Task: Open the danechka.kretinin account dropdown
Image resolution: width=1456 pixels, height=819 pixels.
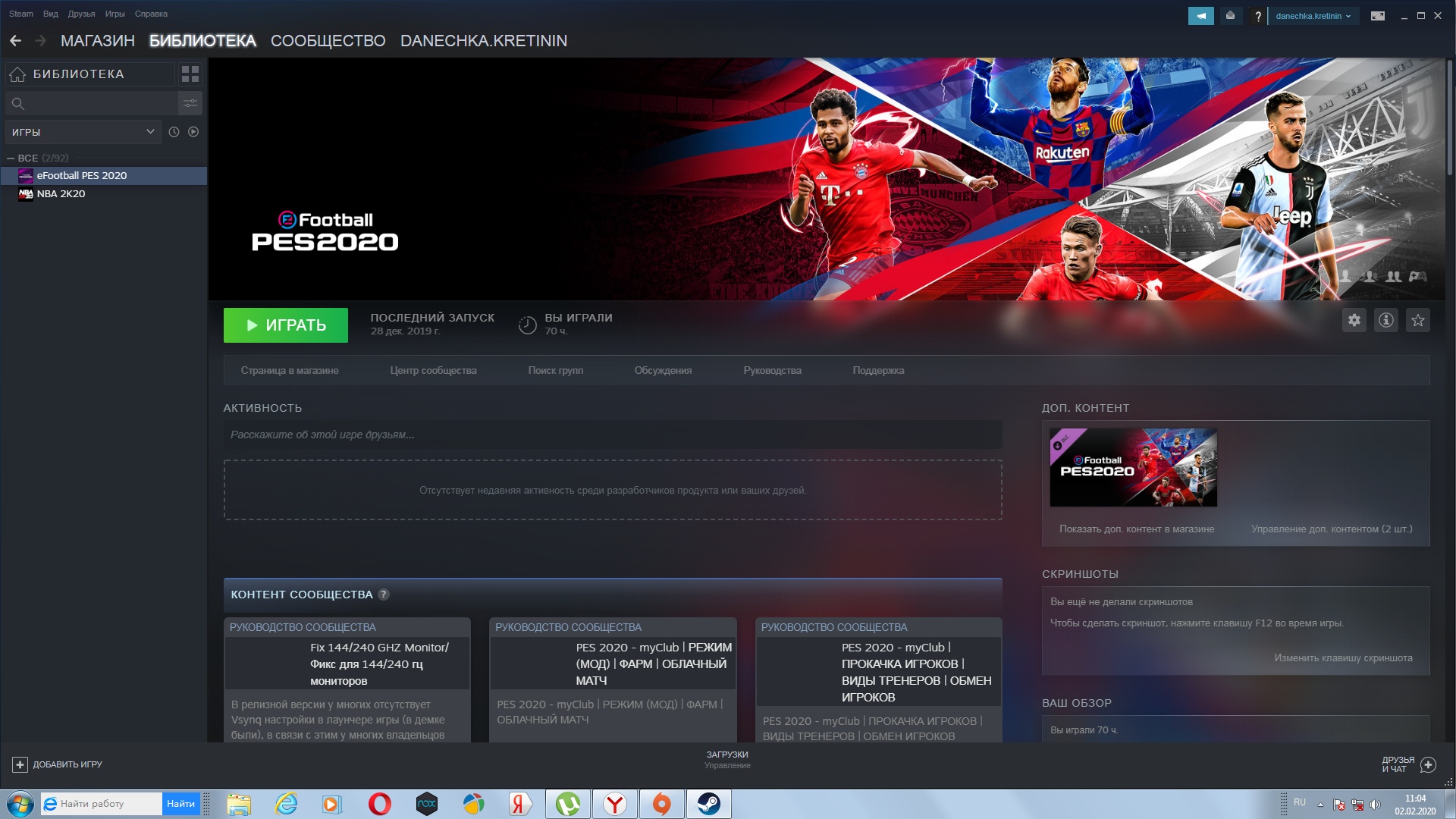Action: pyautogui.click(x=1313, y=16)
